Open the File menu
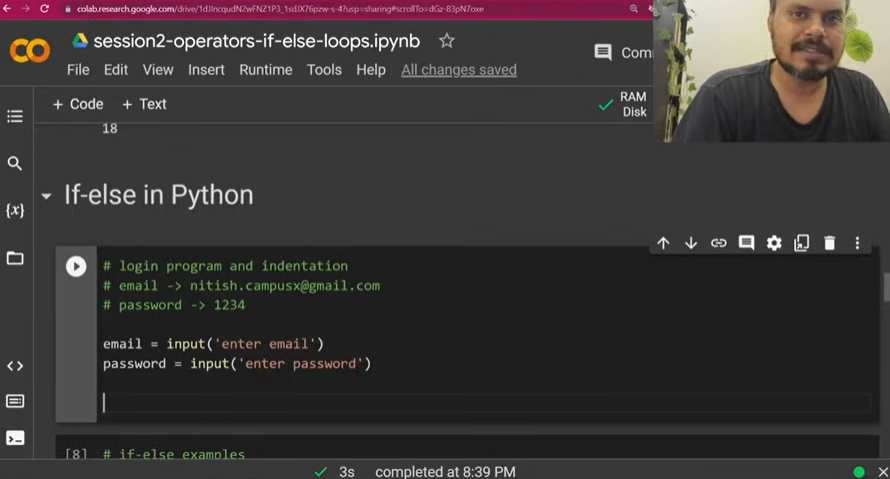The image size is (890, 479). pos(78,70)
